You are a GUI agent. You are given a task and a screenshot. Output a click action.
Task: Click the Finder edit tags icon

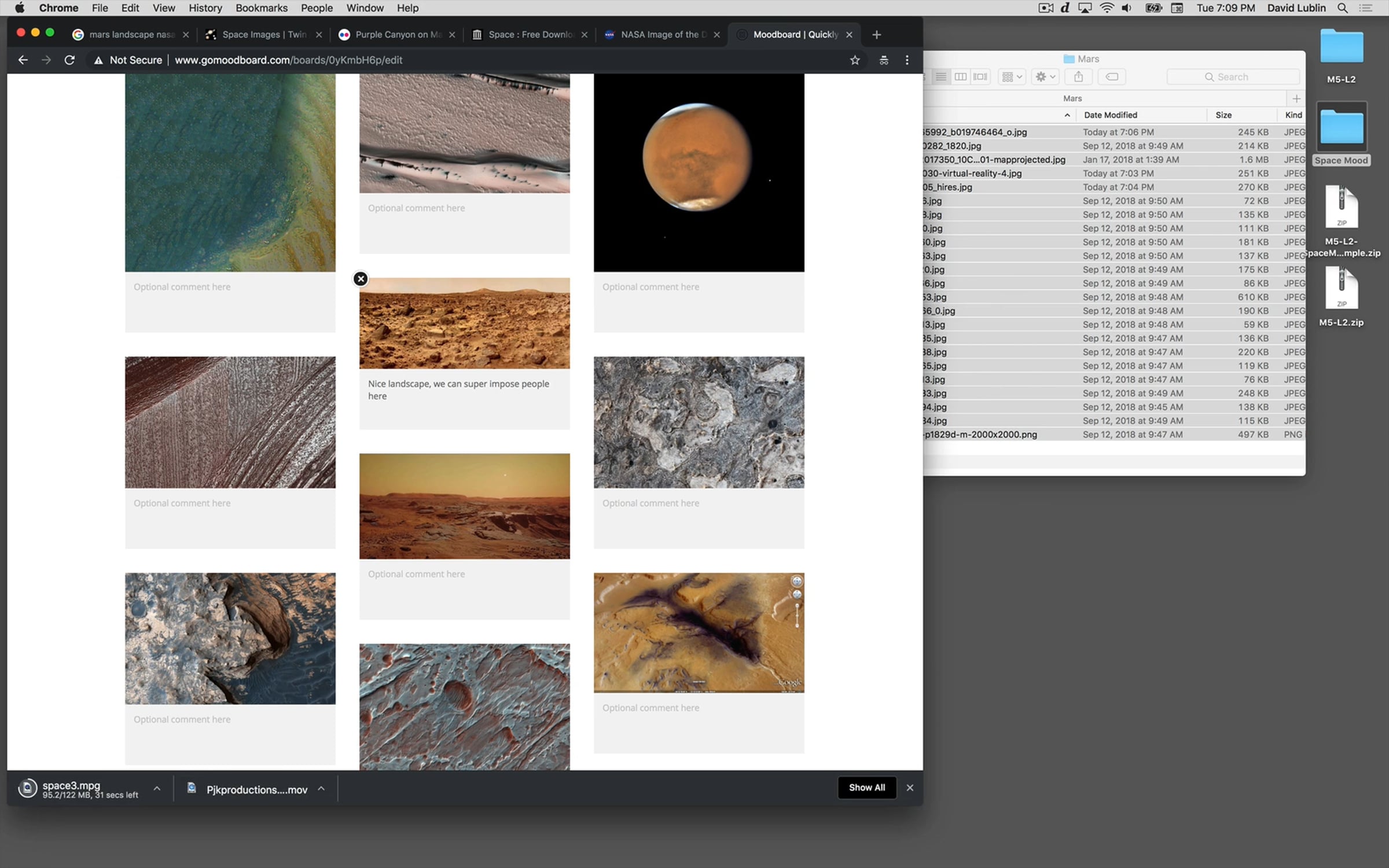pyautogui.click(x=1111, y=77)
